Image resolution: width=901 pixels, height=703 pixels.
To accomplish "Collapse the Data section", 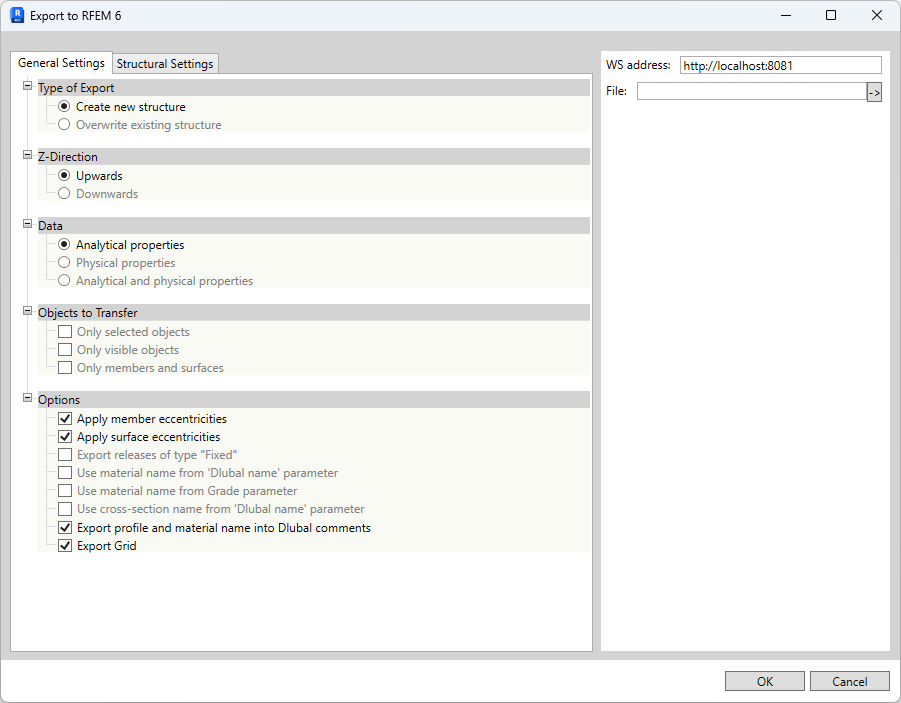I will coord(27,225).
